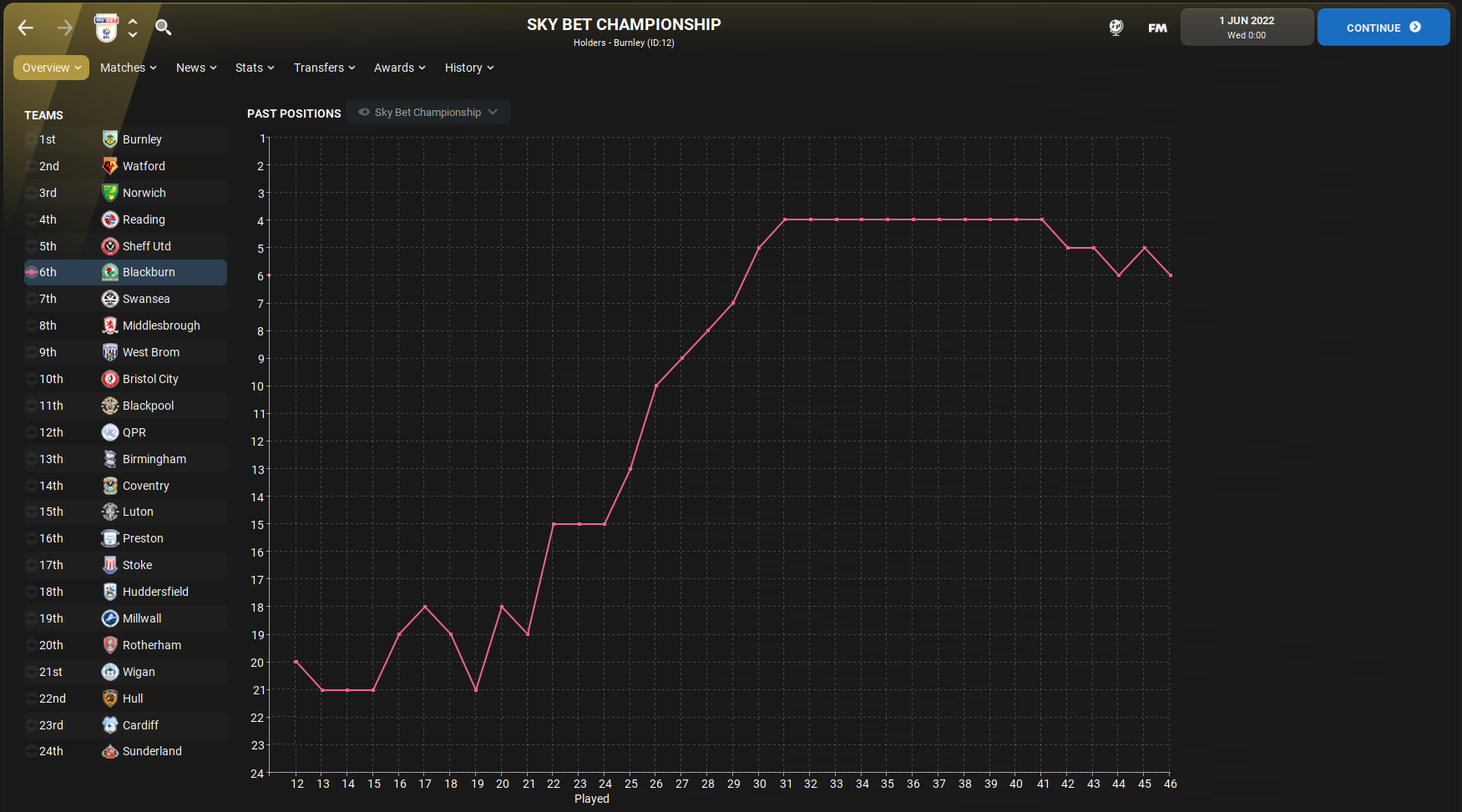The image size is (1462, 812).
Task: Switch competition with the up/down chevrons
Action: pyautogui.click(x=133, y=28)
